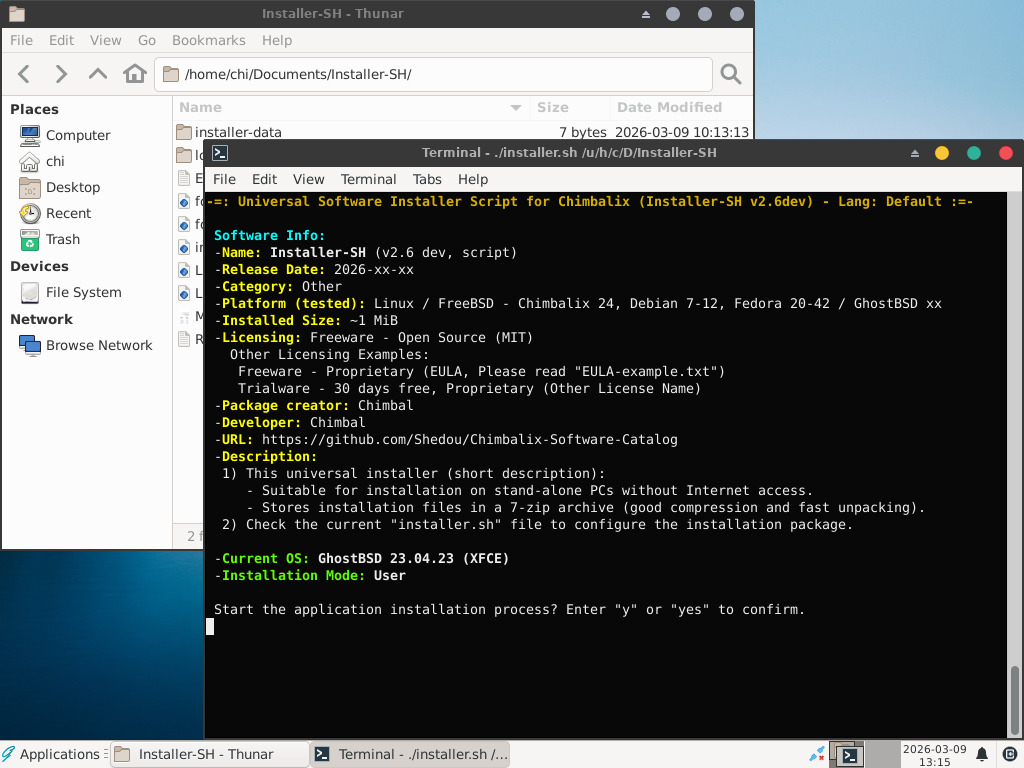
Task: Click the Thunar location path field
Action: click(x=434, y=74)
